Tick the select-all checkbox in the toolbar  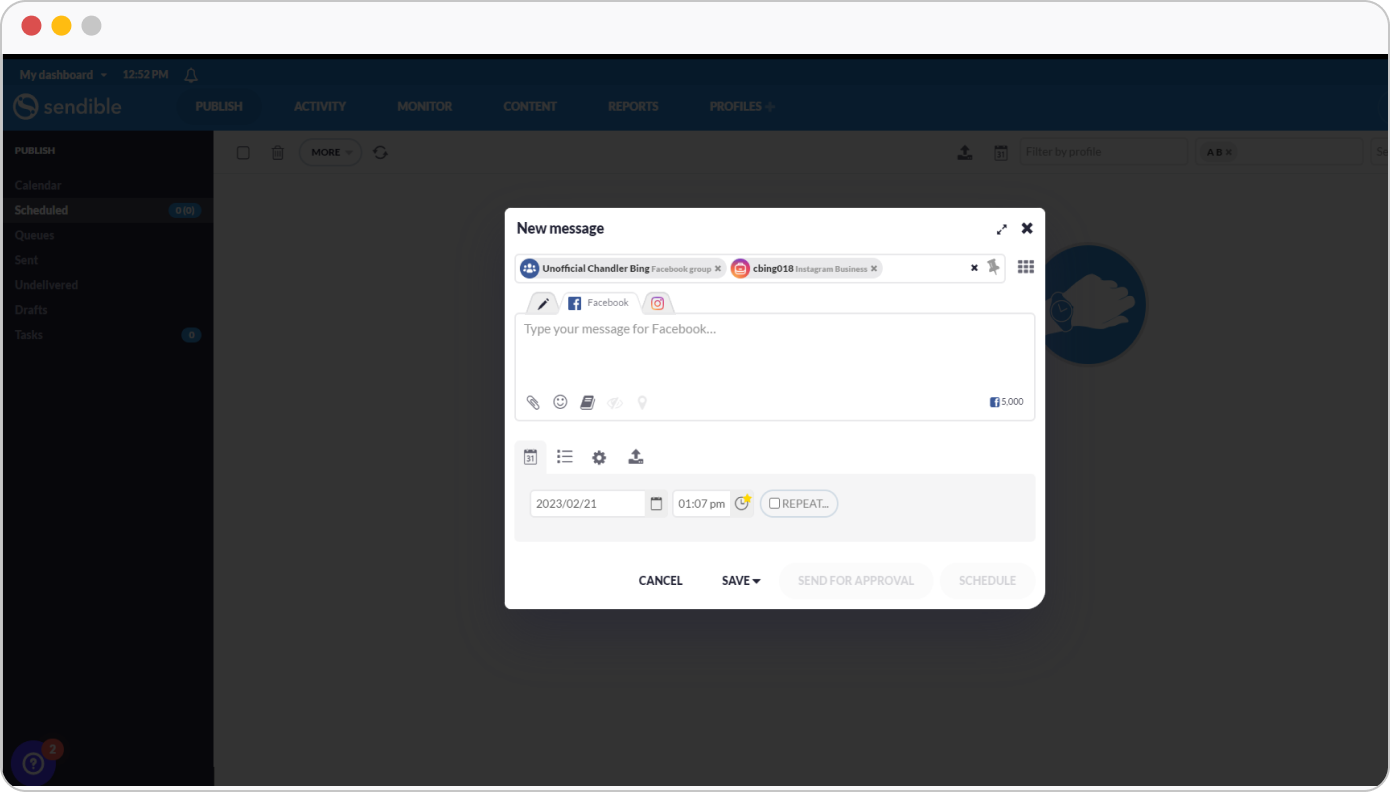click(243, 153)
